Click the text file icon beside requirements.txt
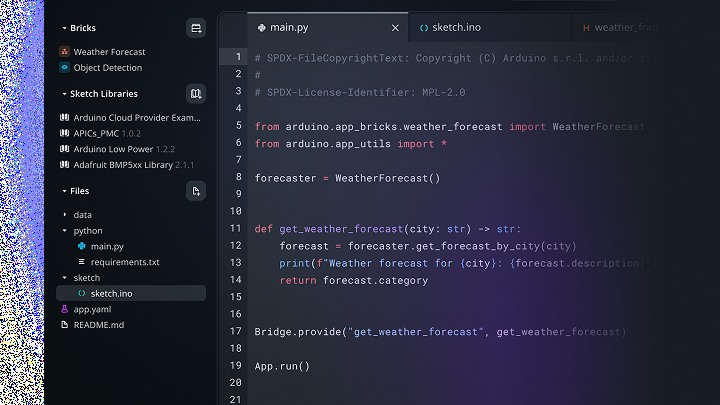Image resolution: width=720 pixels, height=405 pixels. pyautogui.click(x=82, y=262)
